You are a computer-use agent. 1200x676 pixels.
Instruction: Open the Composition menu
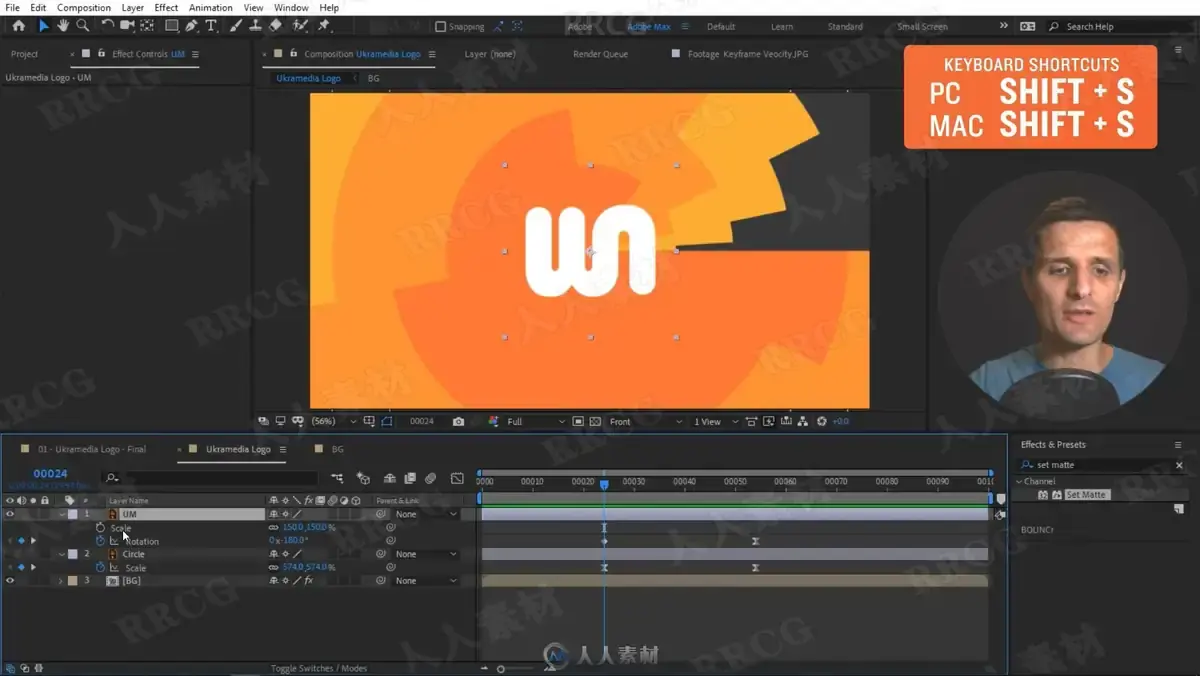(x=84, y=7)
